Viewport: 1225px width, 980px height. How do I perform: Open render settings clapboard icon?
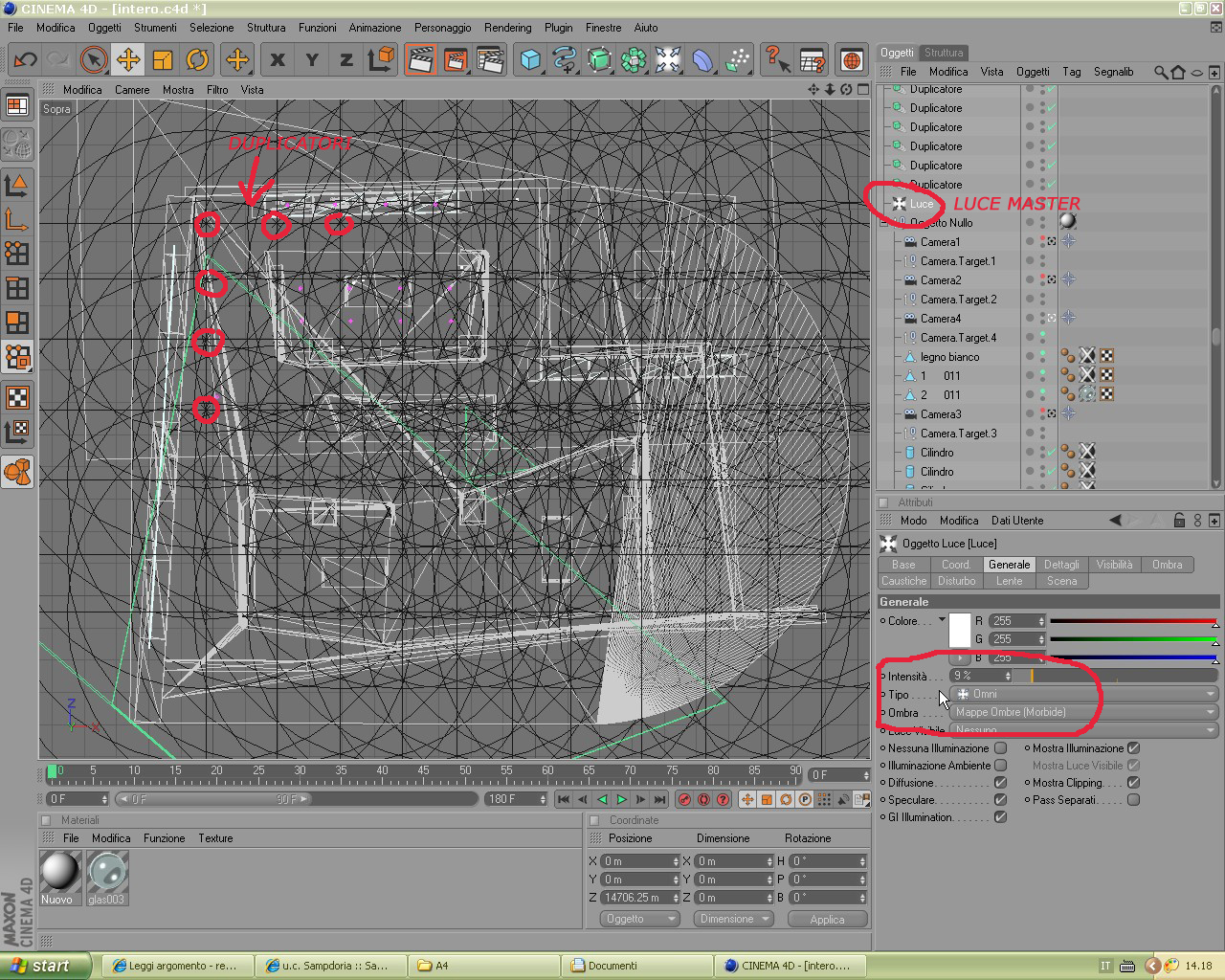[490, 60]
